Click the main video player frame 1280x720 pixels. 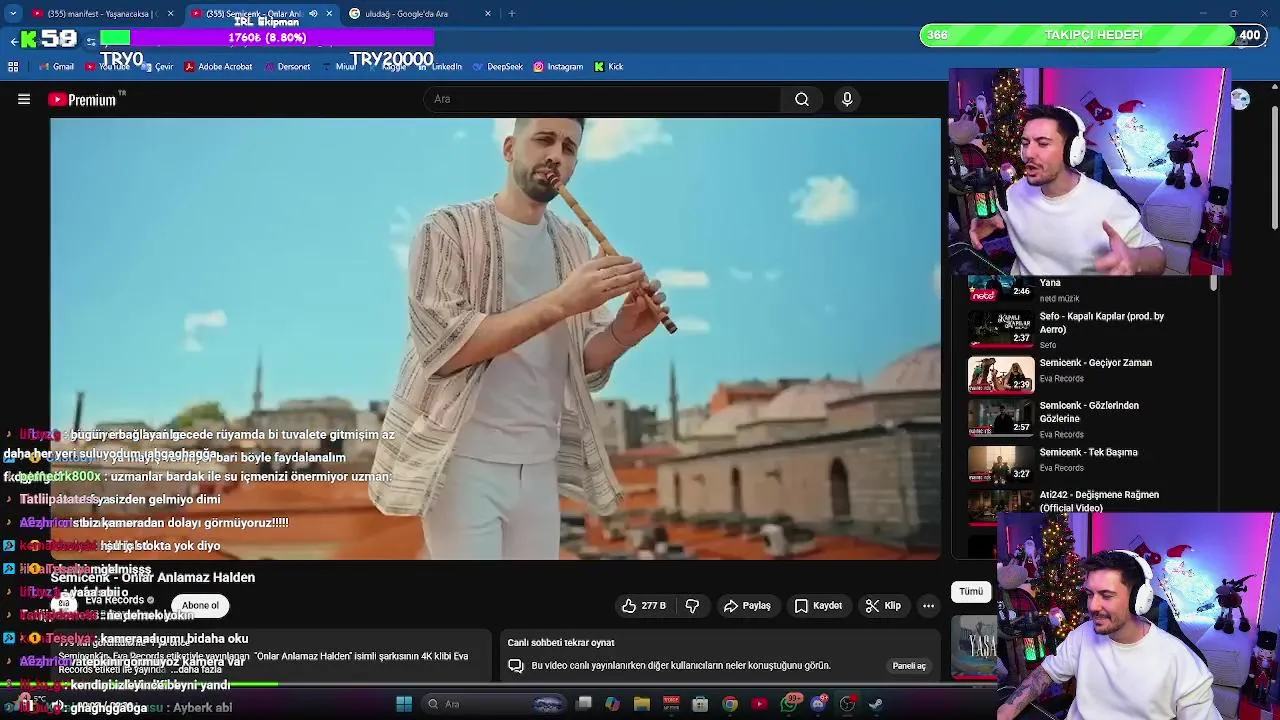[x=495, y=338]
